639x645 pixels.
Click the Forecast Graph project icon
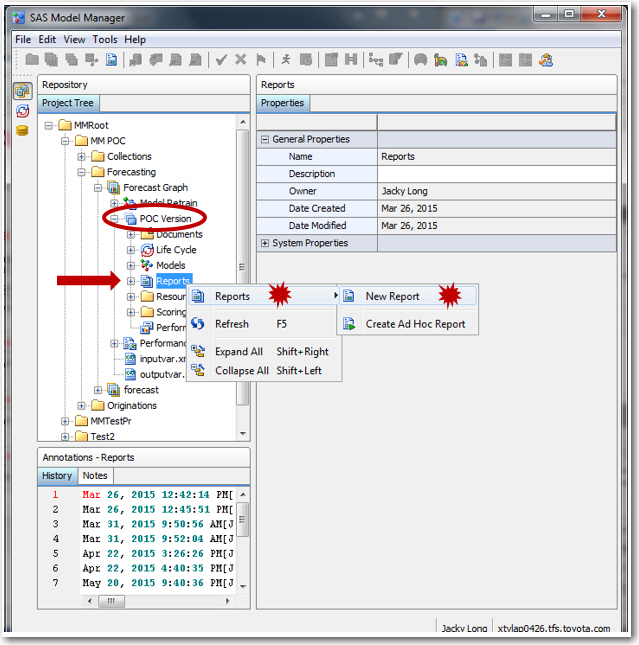pos(114,188)
